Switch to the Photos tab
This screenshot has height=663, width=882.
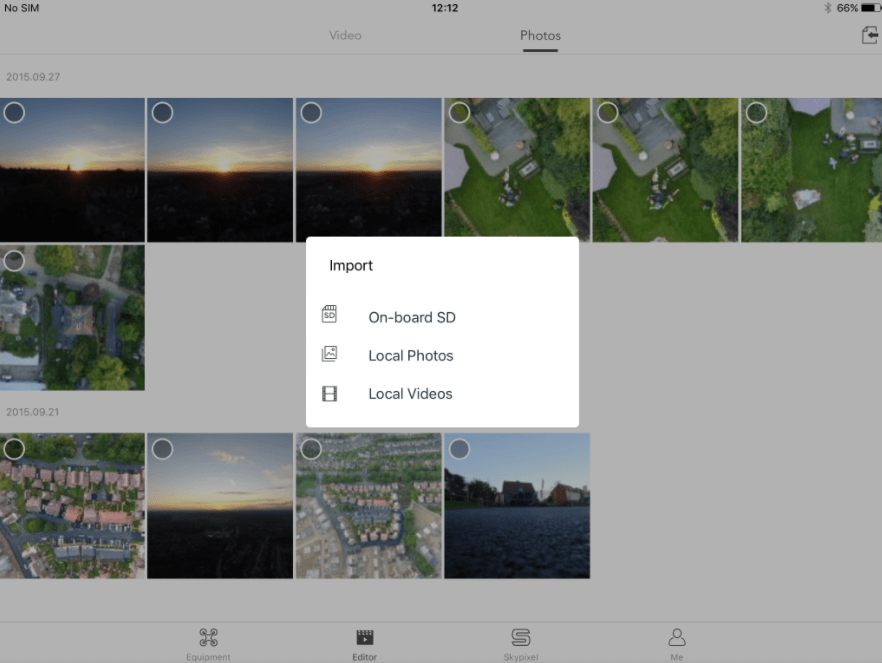pyautogui.click(x=540, y=35)
